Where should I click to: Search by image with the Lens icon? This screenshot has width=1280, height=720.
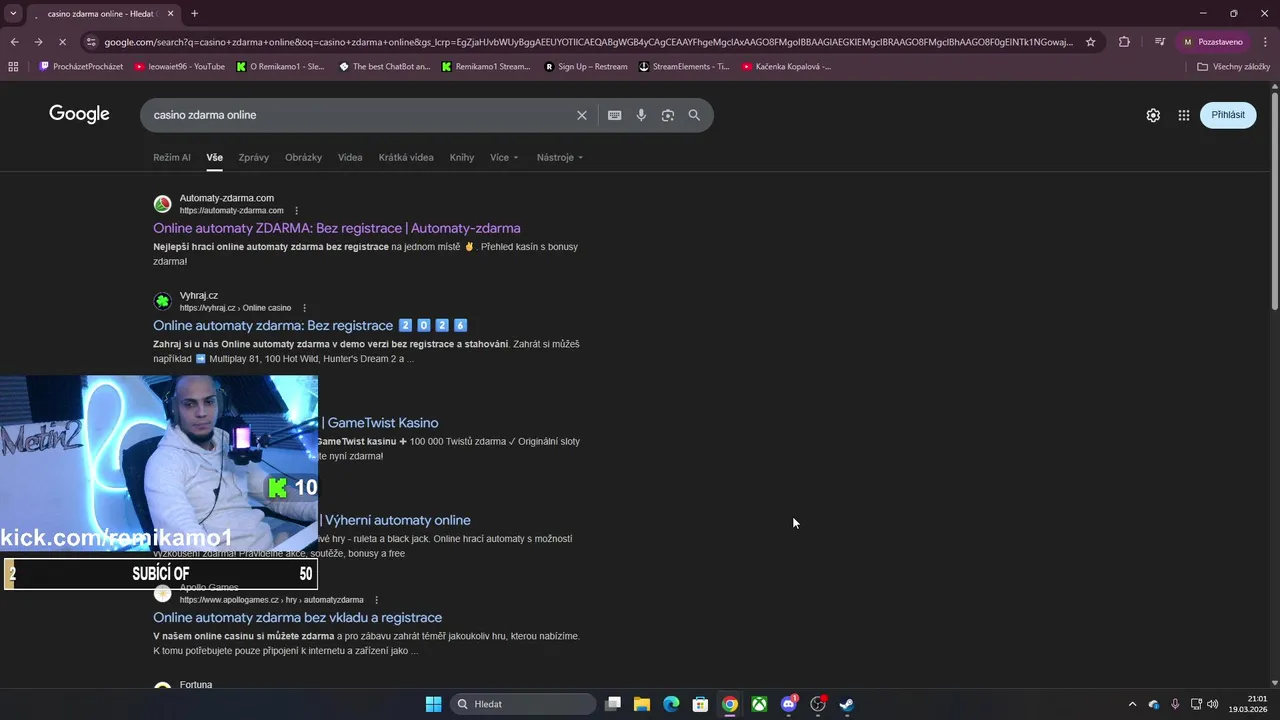[x=667, y=115]
